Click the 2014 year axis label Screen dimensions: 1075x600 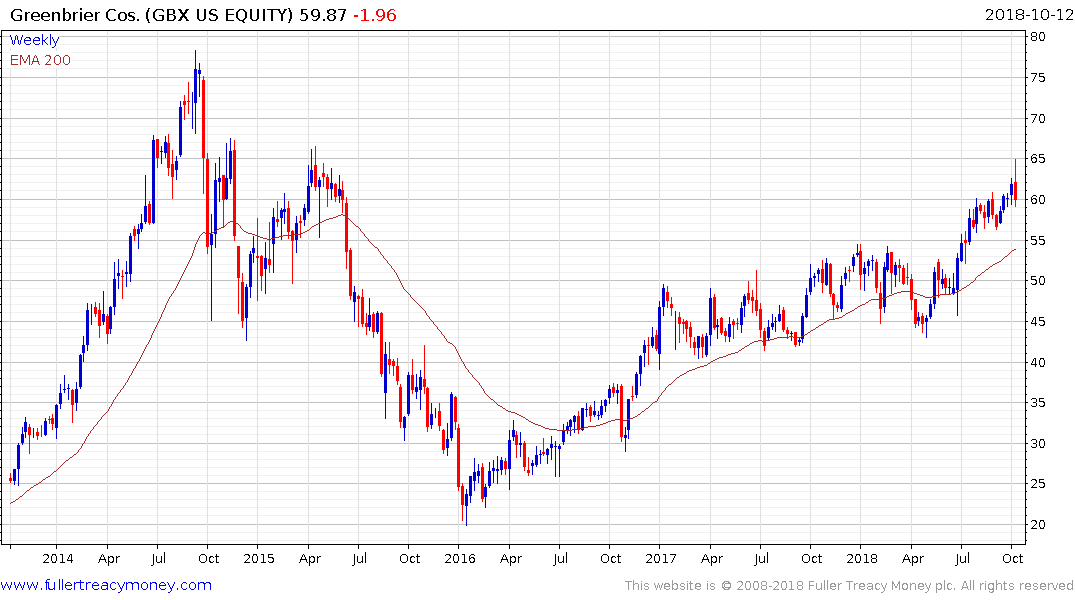pos(58,558)
